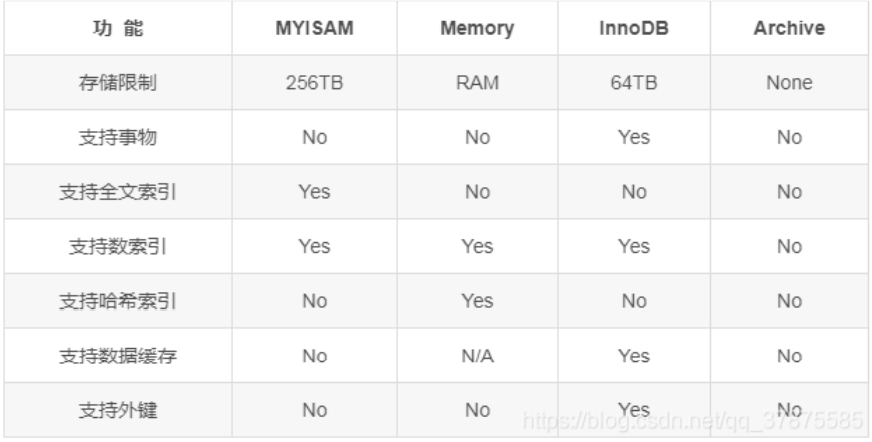This screenshot has width=872, height=442.
Task: Select the Archive column header
Action: 789,28
